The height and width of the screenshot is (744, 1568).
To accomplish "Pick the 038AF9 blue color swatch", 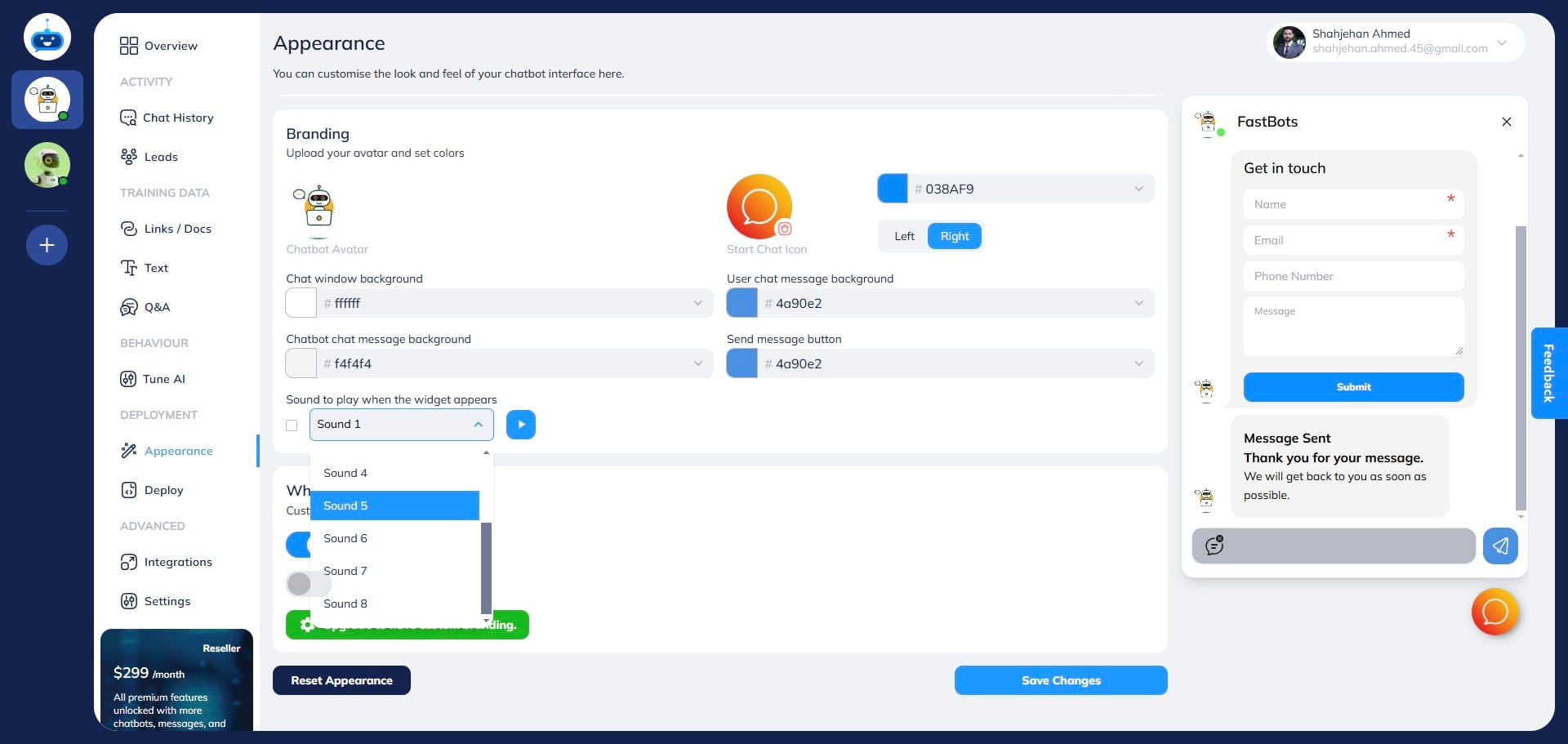I will pos(893,189).
